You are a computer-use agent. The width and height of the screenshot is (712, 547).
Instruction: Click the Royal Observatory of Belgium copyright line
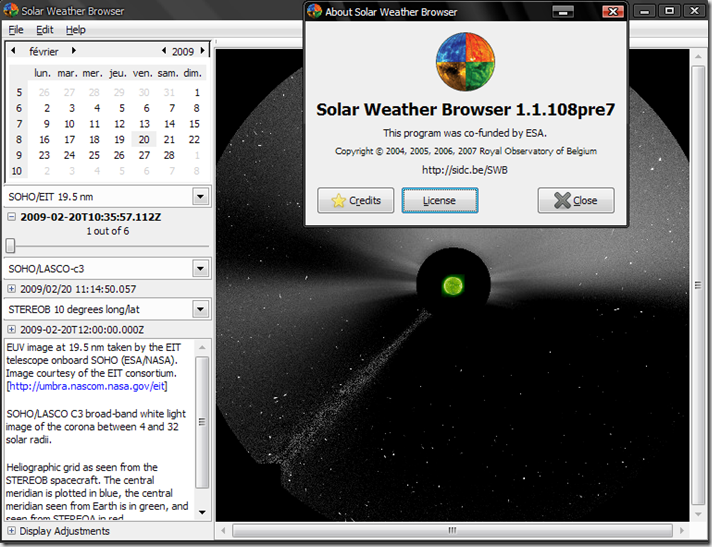pos(466,151)
